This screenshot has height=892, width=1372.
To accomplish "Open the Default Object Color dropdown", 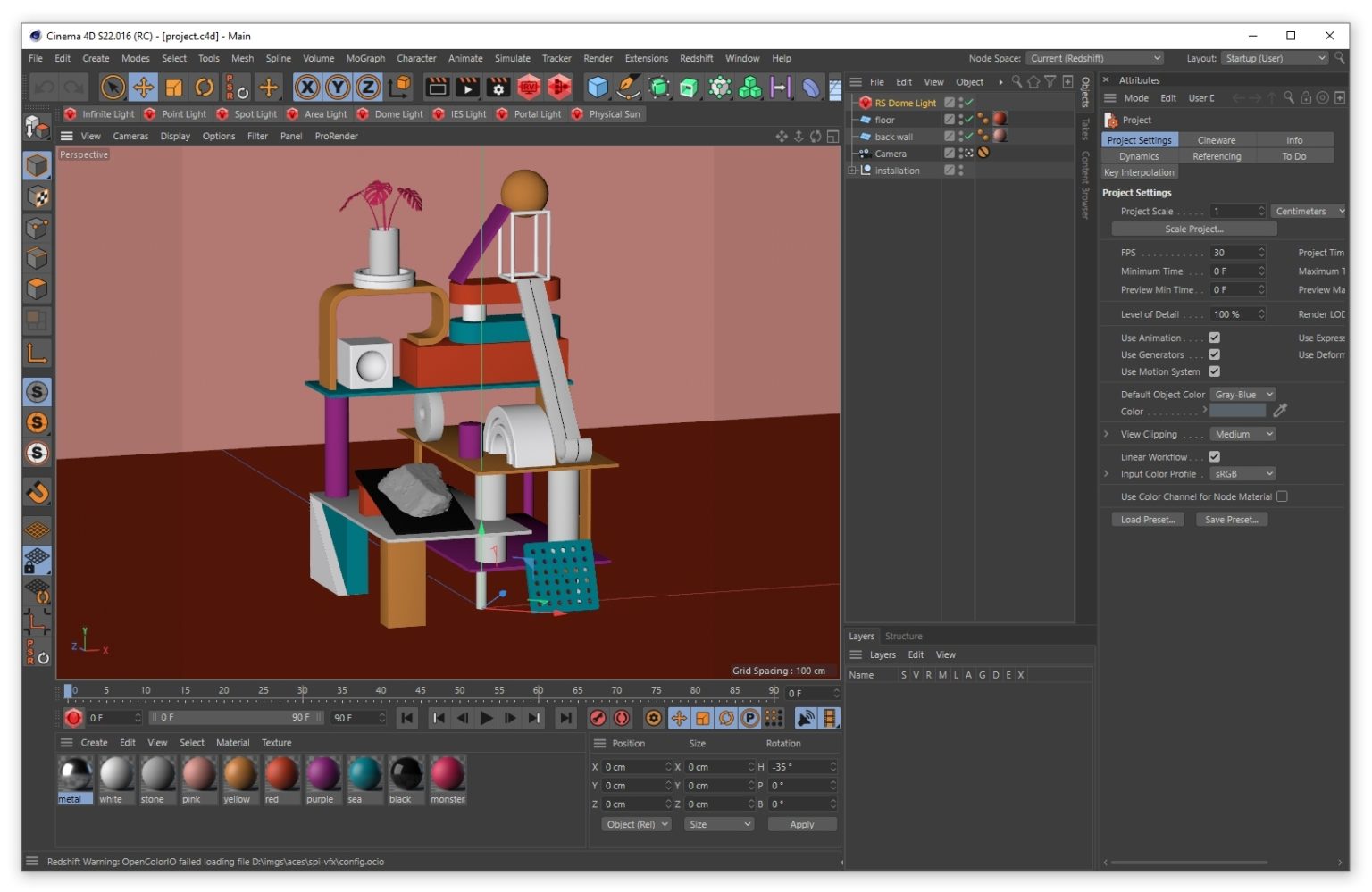I will tap(1243, 394).
